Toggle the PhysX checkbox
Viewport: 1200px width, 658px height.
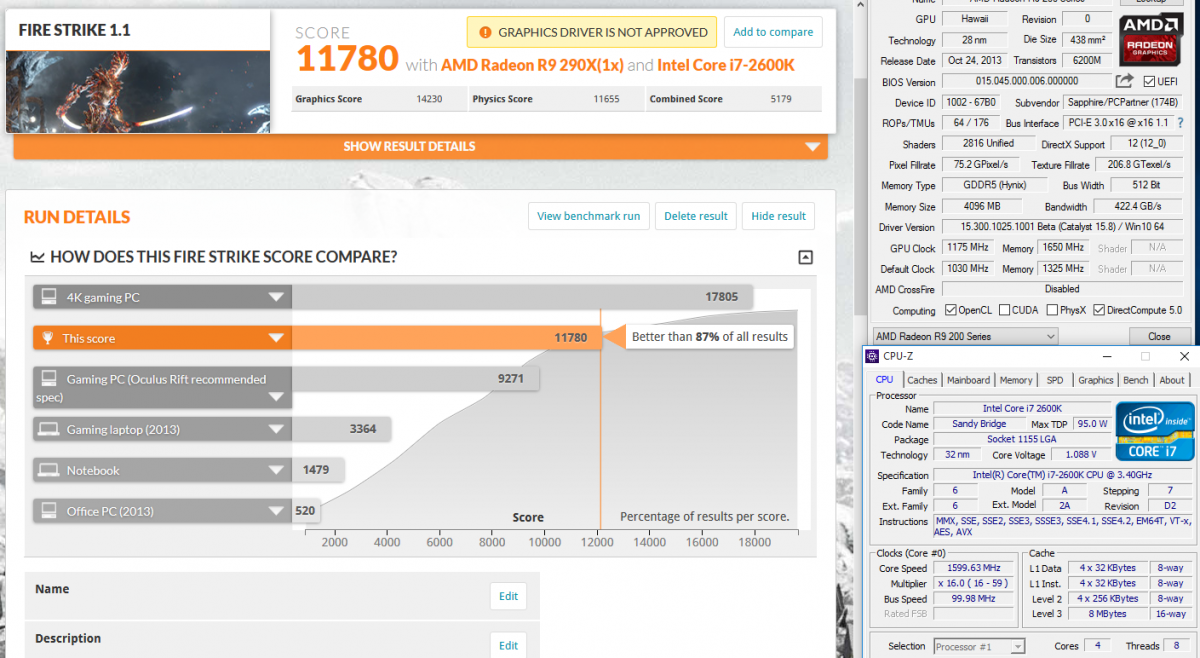pos(1050,310)
